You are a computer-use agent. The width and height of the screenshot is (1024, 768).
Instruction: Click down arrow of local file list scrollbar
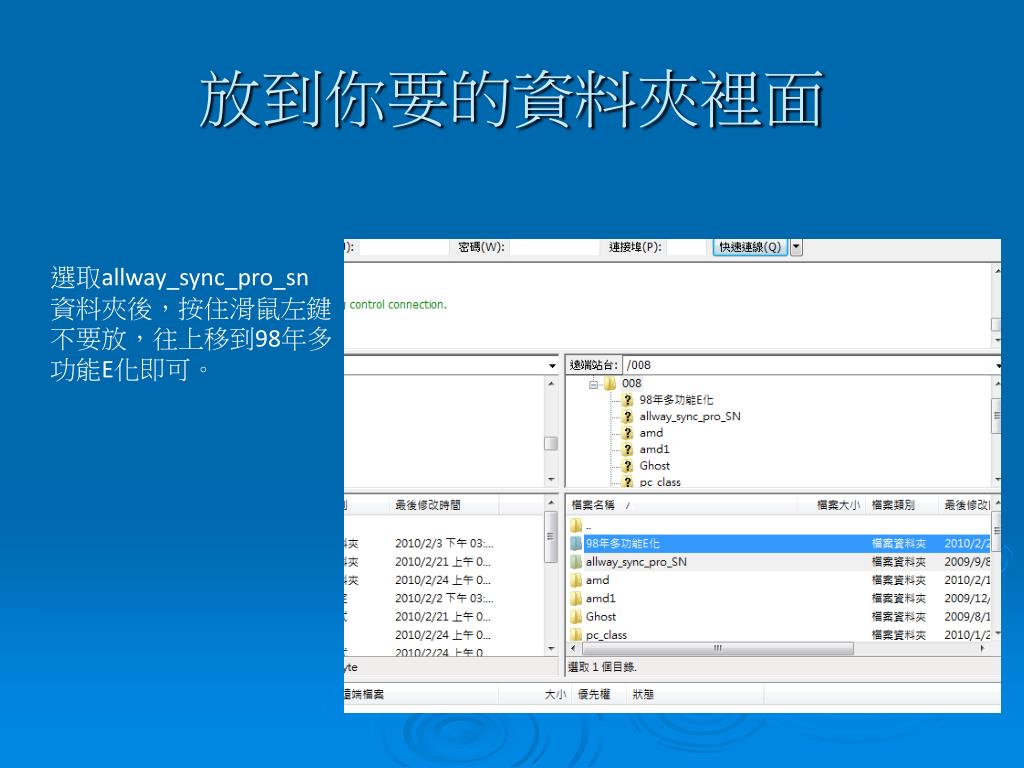pyautogui.click(x=551, y=648)
